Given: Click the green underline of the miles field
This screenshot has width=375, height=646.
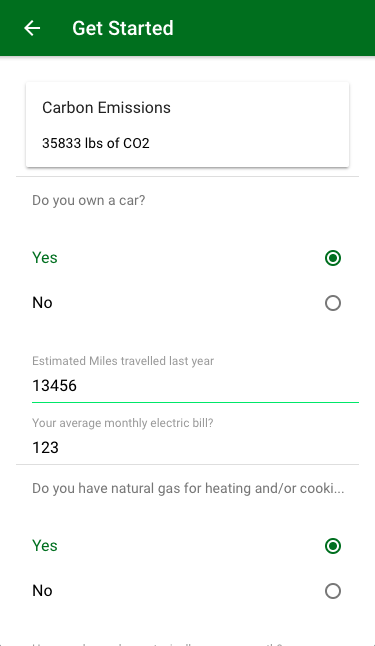Looking at the screenshot, I should coord(195,402).
